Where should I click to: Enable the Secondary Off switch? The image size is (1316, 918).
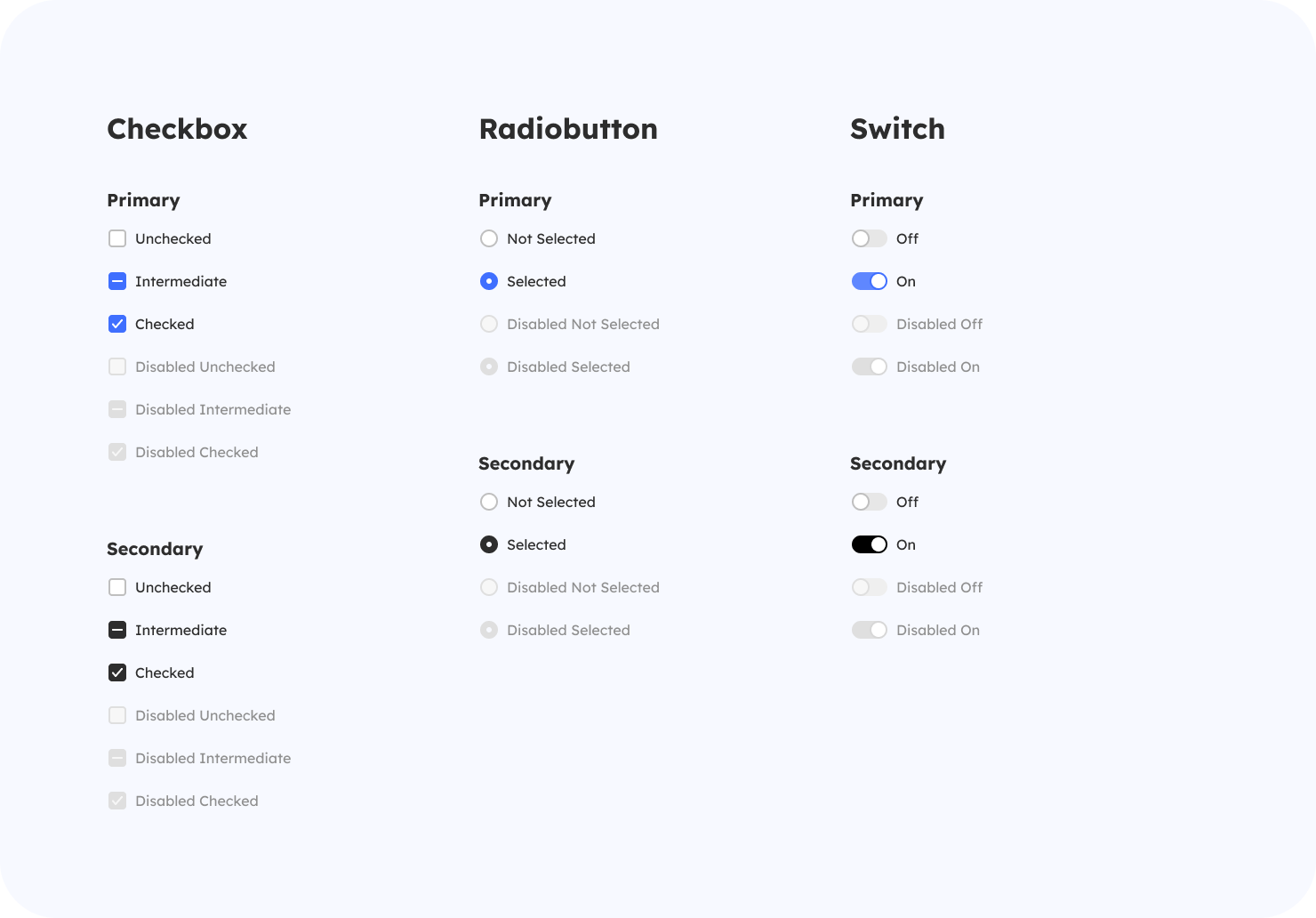click(x=869, y=502)
